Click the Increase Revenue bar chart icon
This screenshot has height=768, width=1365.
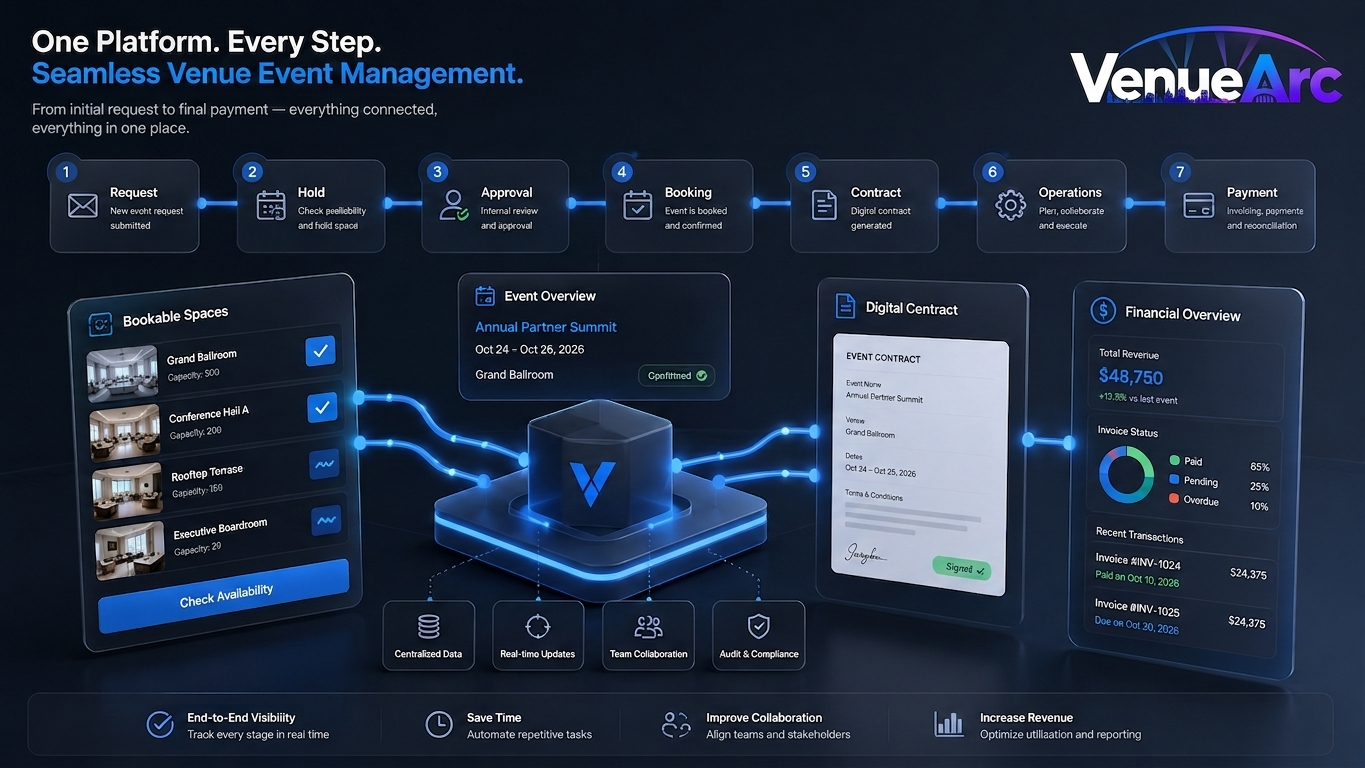click(948, 724)
